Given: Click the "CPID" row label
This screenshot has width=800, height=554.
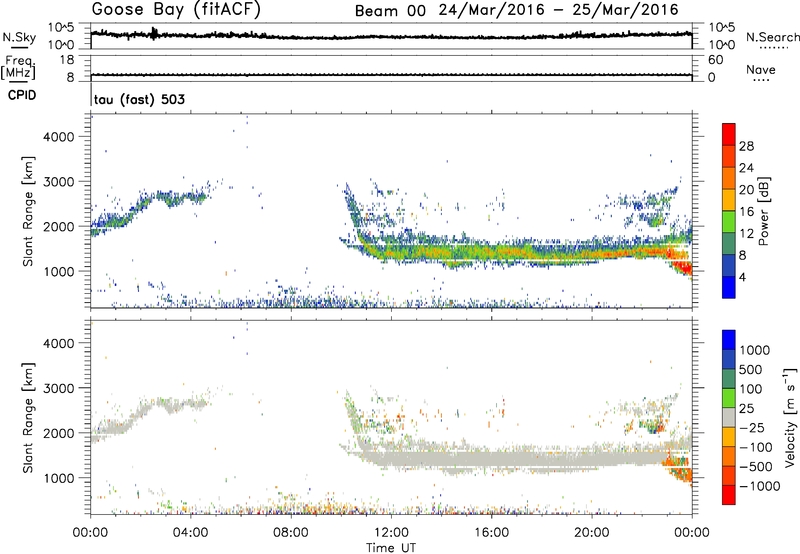Looking at the screenshot, I should pos(22,95).
